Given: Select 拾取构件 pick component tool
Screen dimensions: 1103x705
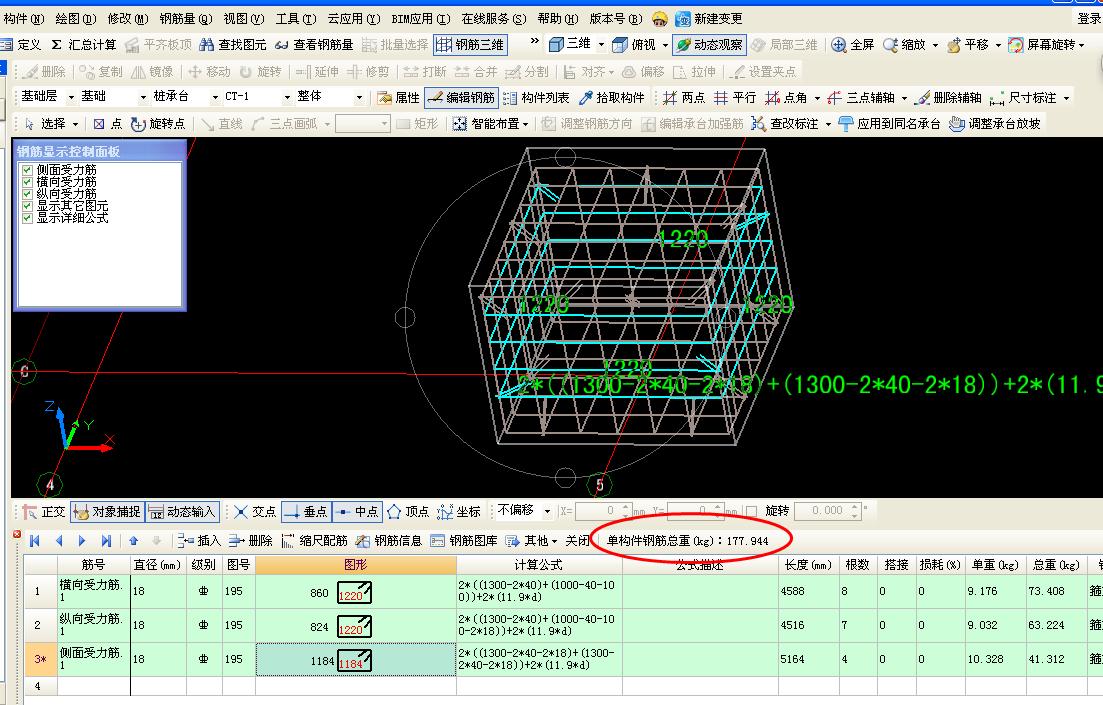Looking at the screenshot, I should click(x=611, y=98).
